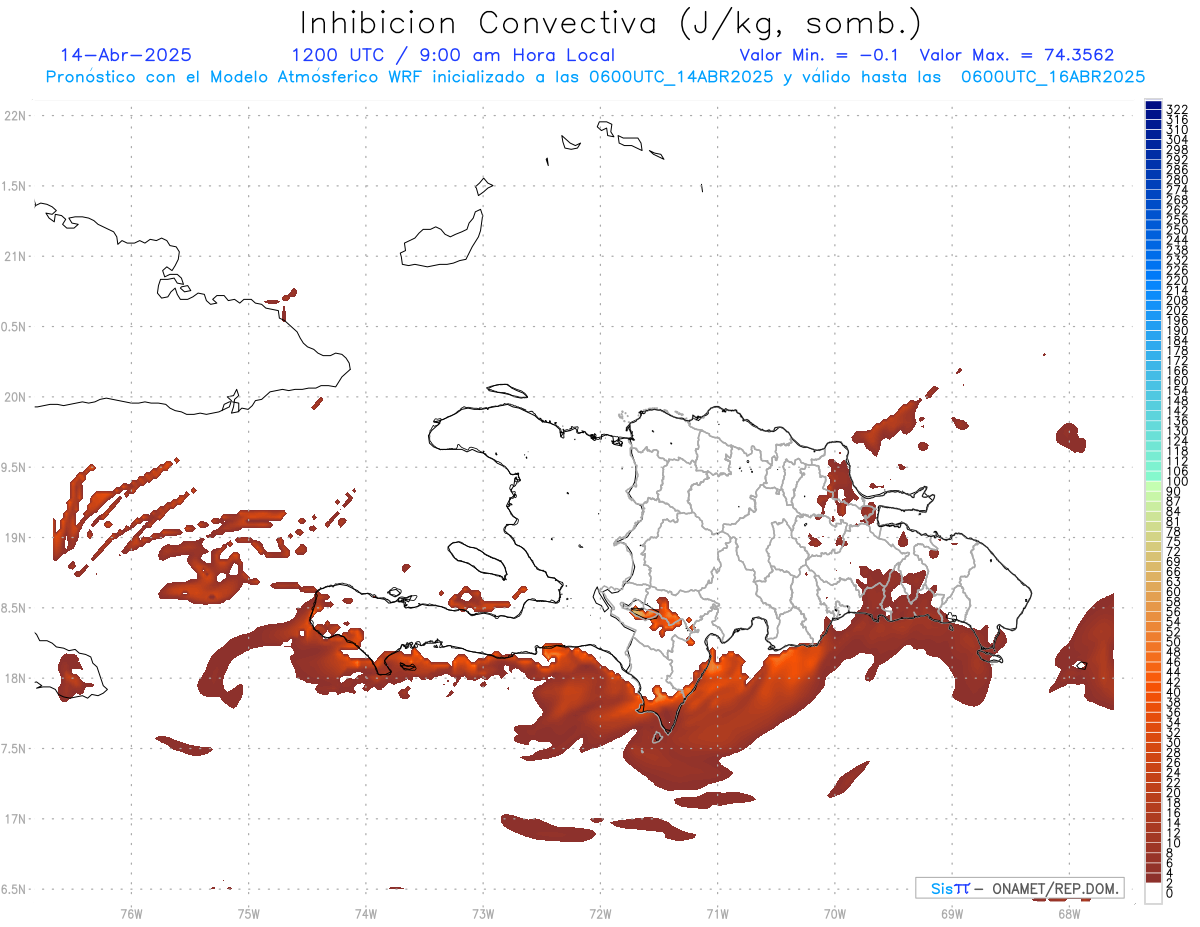Click the white swatch at the color scale bottom
1200x927 pixels.
pos(1153,894)
